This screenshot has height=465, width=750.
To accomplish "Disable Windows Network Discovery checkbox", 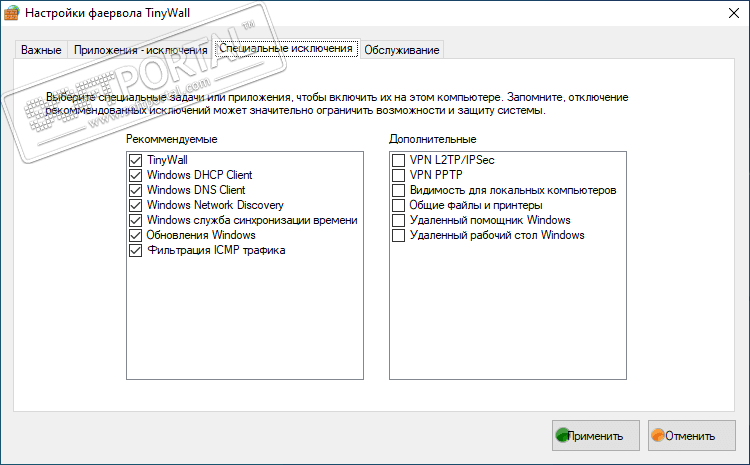I will click(135, 205).
